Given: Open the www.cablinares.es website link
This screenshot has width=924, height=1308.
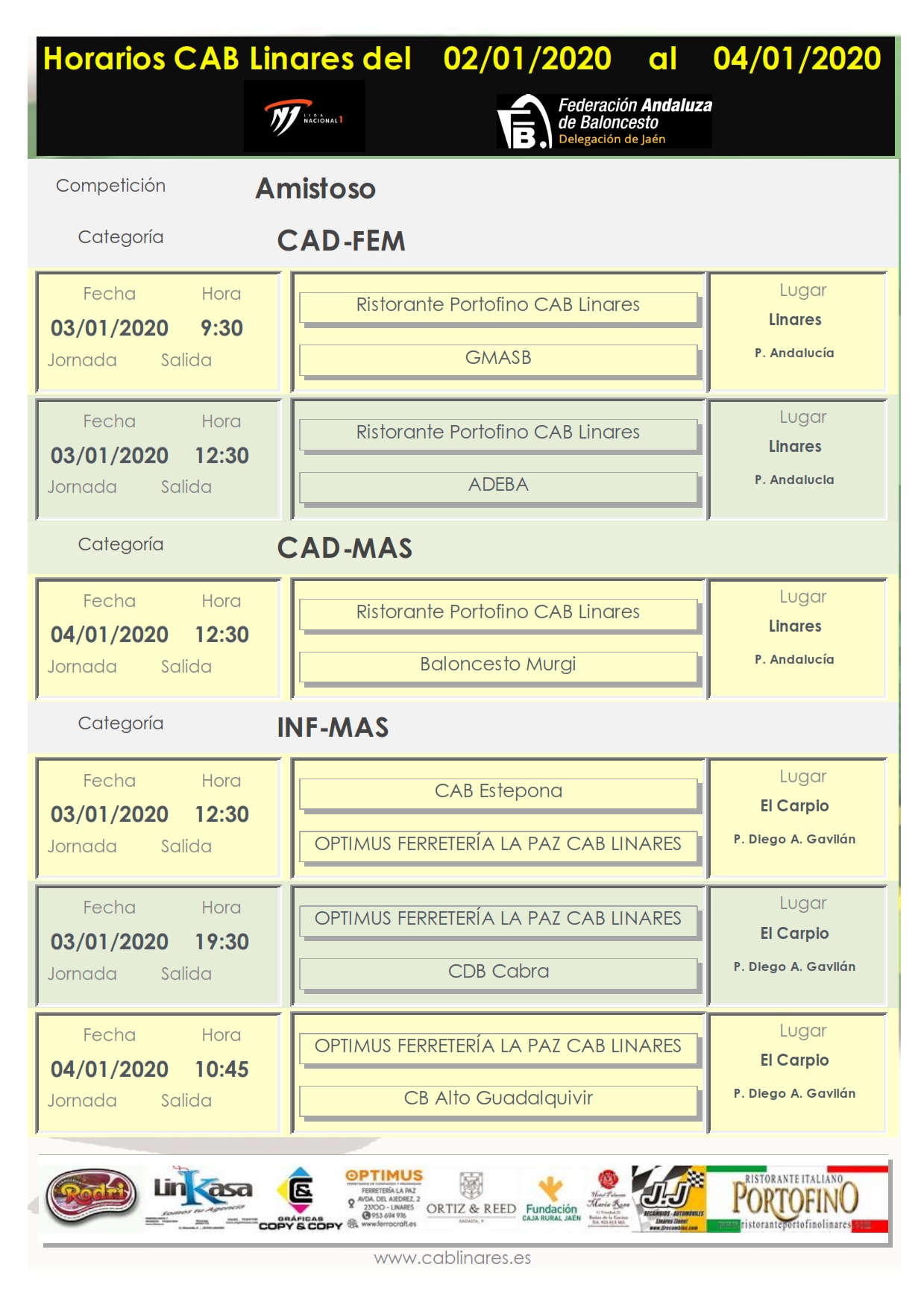Looking at the screenshot, I should coord(453,1258).
